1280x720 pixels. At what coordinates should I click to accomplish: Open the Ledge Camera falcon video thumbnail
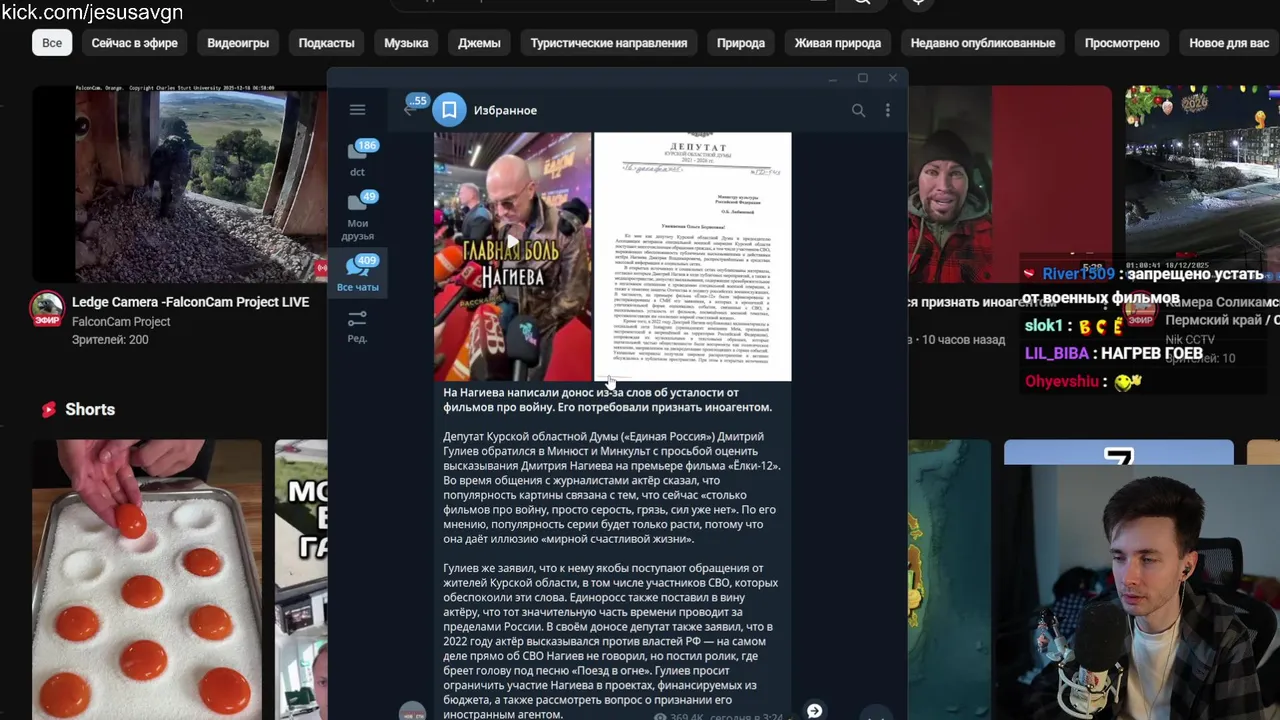point(180,184)
